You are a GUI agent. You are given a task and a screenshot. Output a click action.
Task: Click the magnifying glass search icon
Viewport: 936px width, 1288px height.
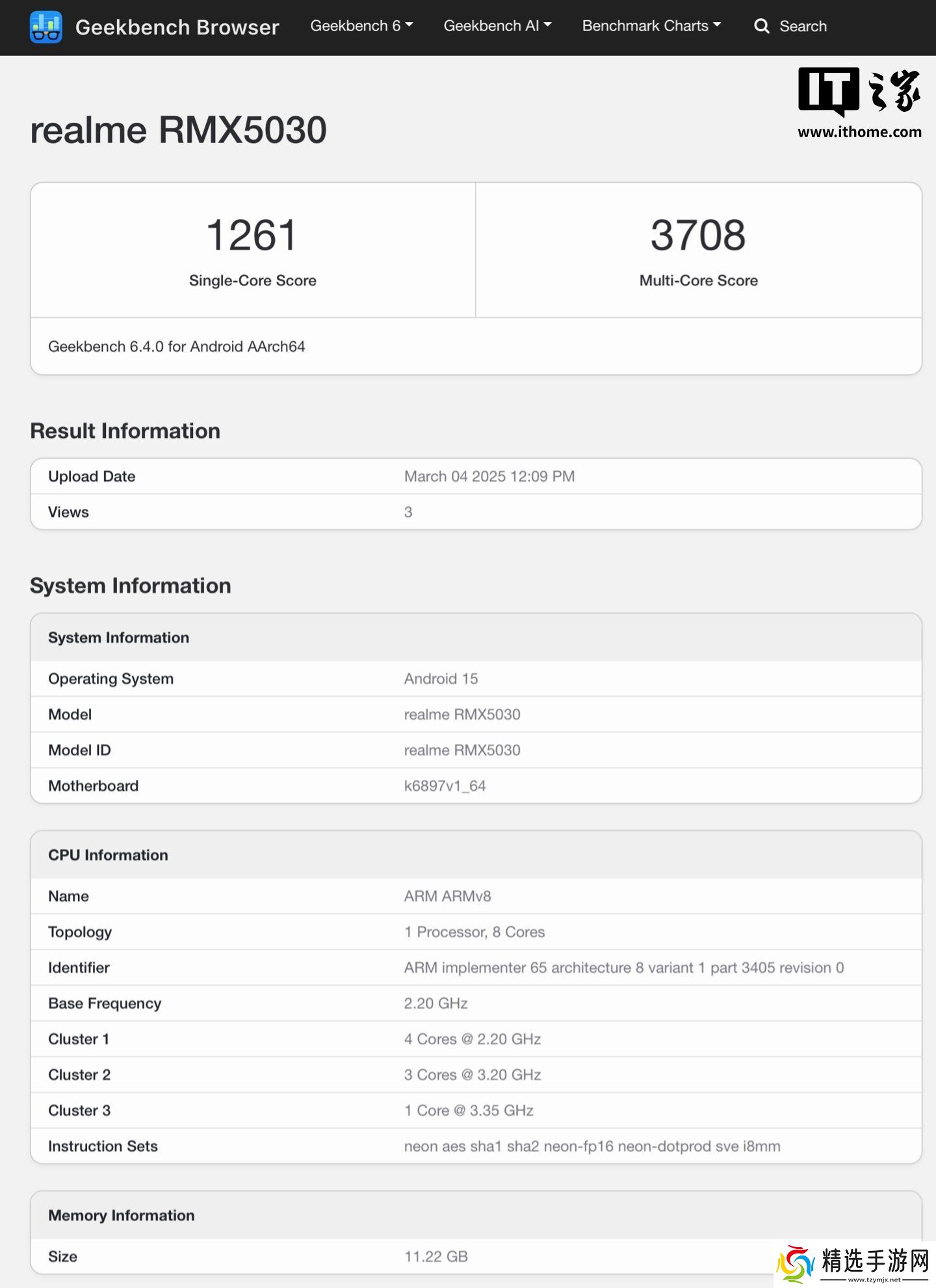(x=760, y=27)
